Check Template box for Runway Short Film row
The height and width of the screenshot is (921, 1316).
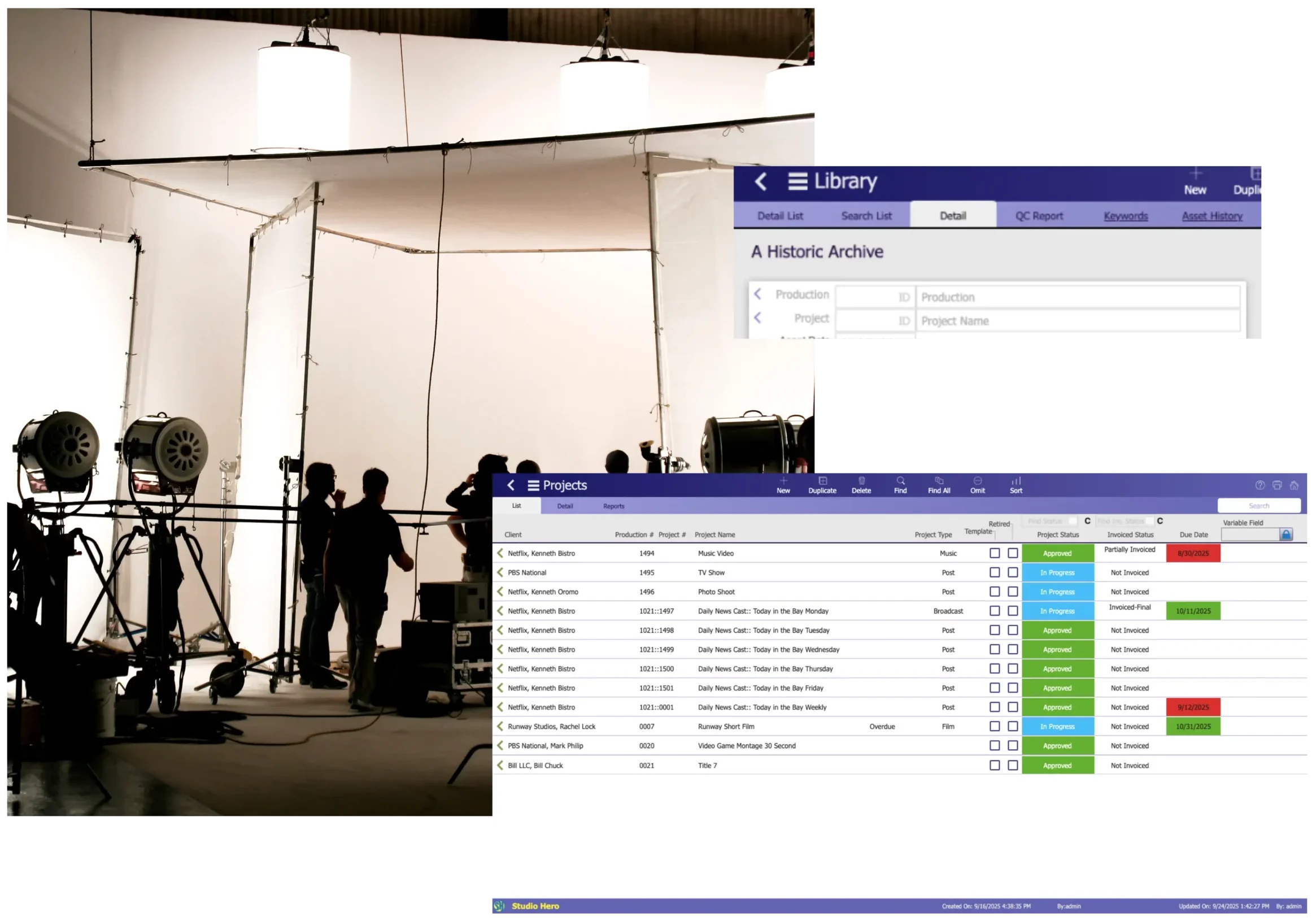[995, 727]
